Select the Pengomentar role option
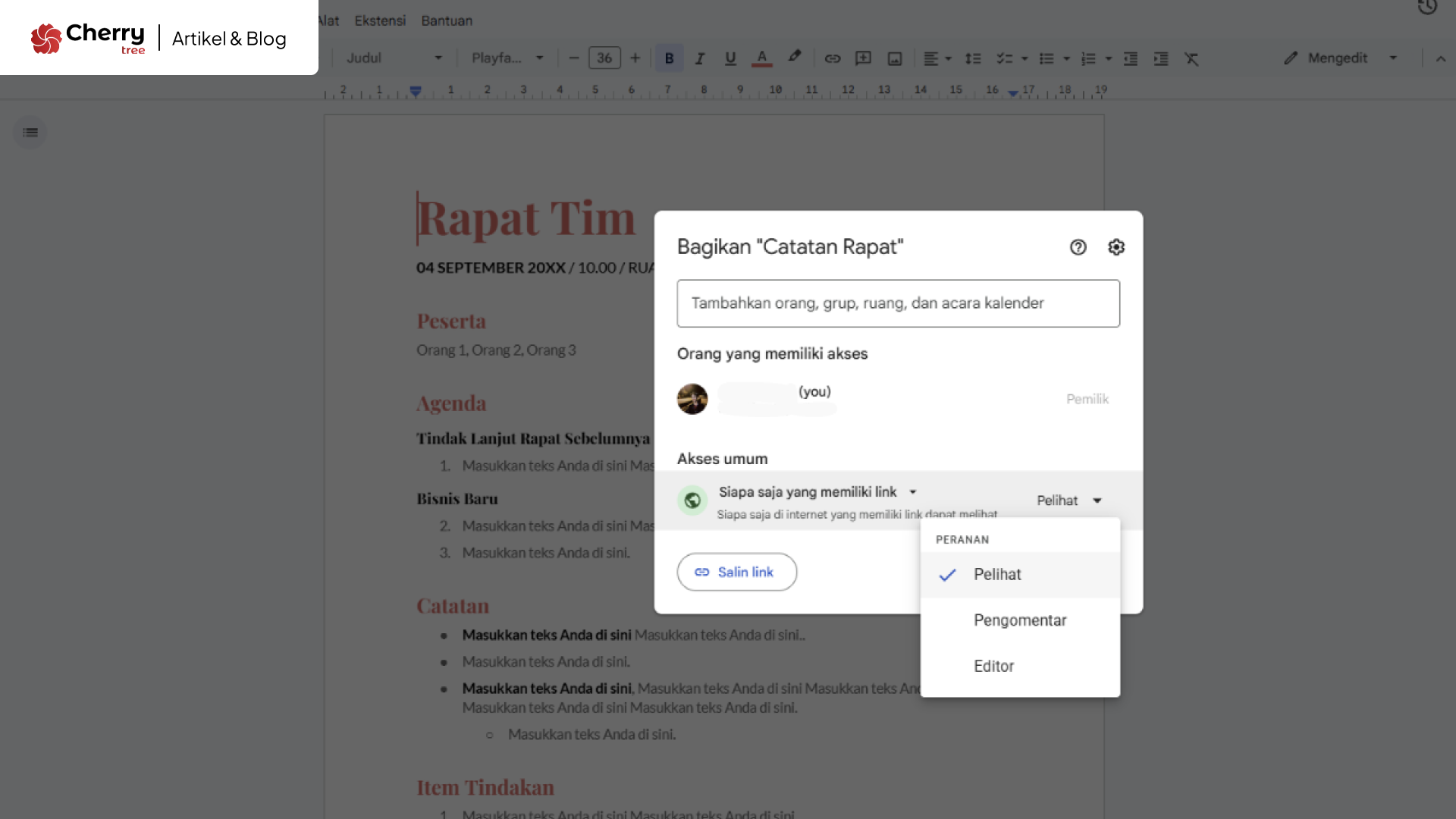 [1020, 620]
